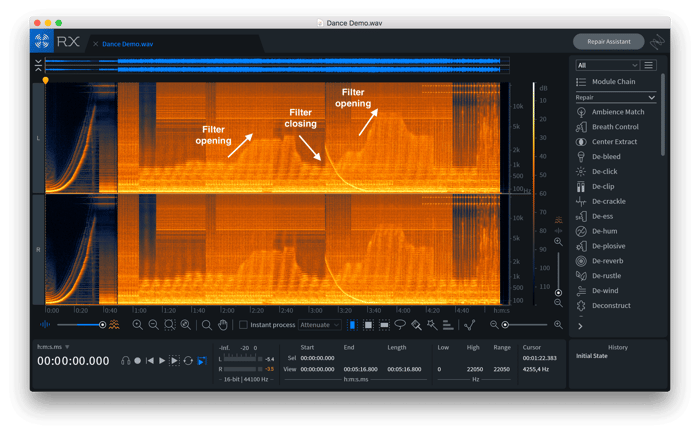This screenshot has width=700, height=434.
Task: Select the grab and drag hand tool
Action: [x=223, y=325]
